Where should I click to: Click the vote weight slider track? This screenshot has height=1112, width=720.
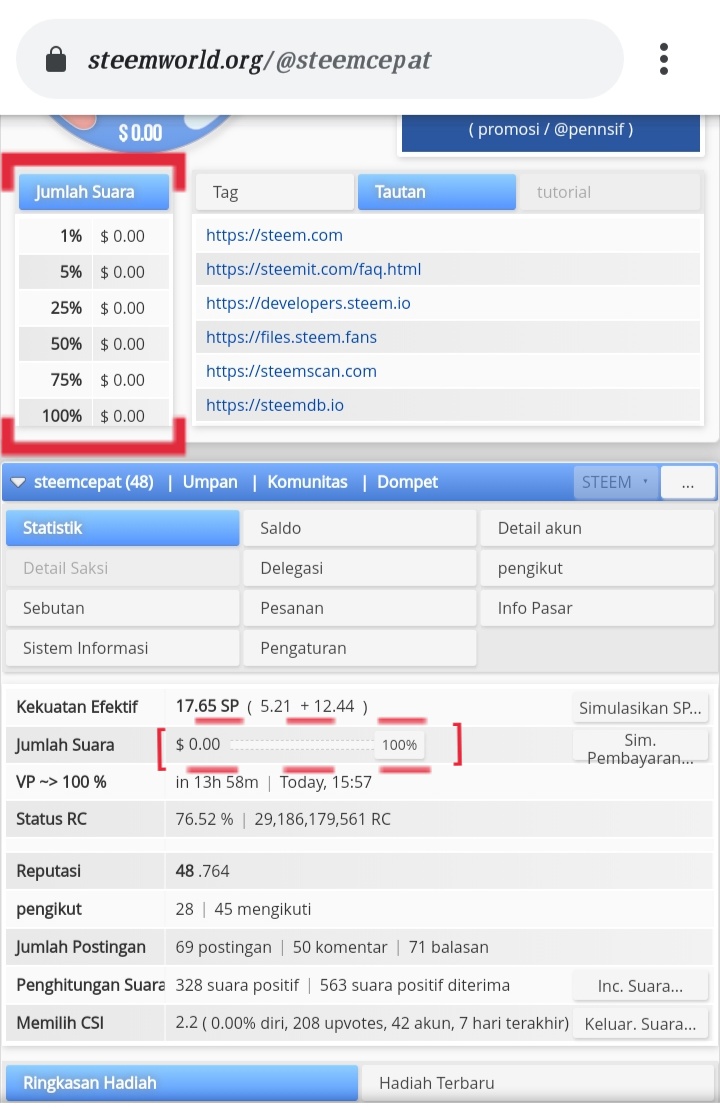(x=302, y=745)
